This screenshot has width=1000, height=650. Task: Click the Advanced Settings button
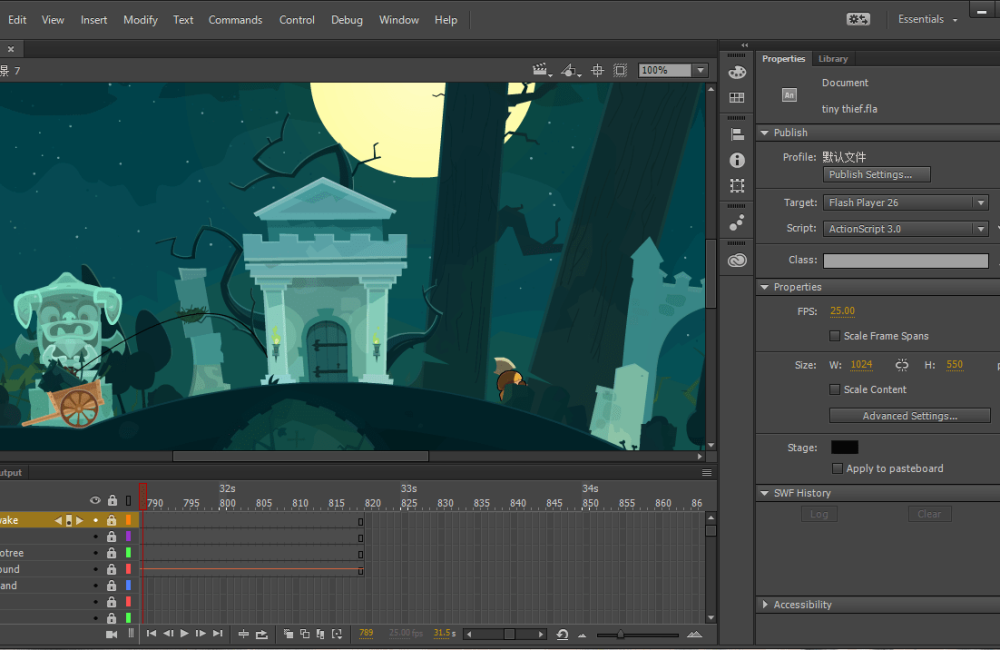909,416
